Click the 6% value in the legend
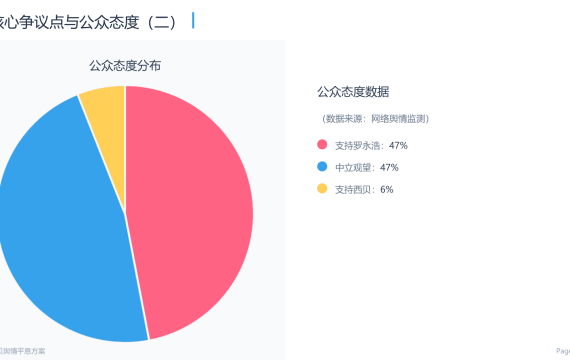 tap(387, 189)
